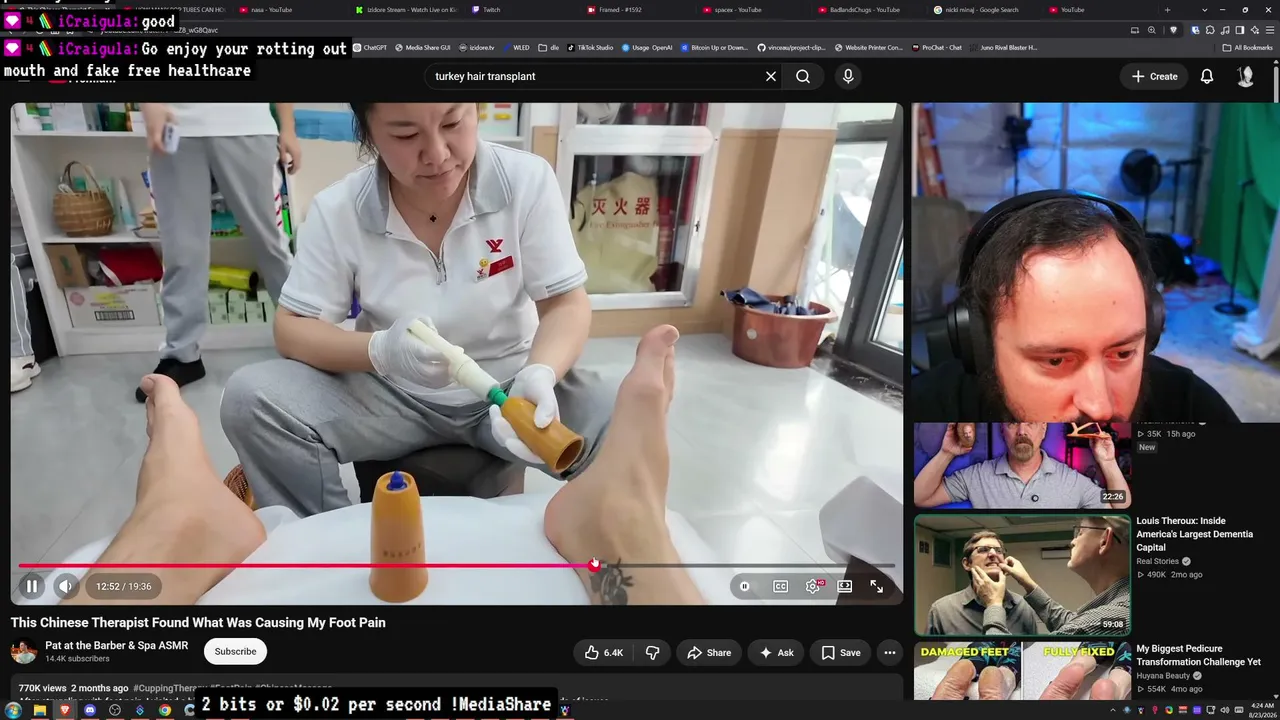This screenshot has width=1280, height=720.
Task: Click the Ask button below the video
Action: click(776, 653)
